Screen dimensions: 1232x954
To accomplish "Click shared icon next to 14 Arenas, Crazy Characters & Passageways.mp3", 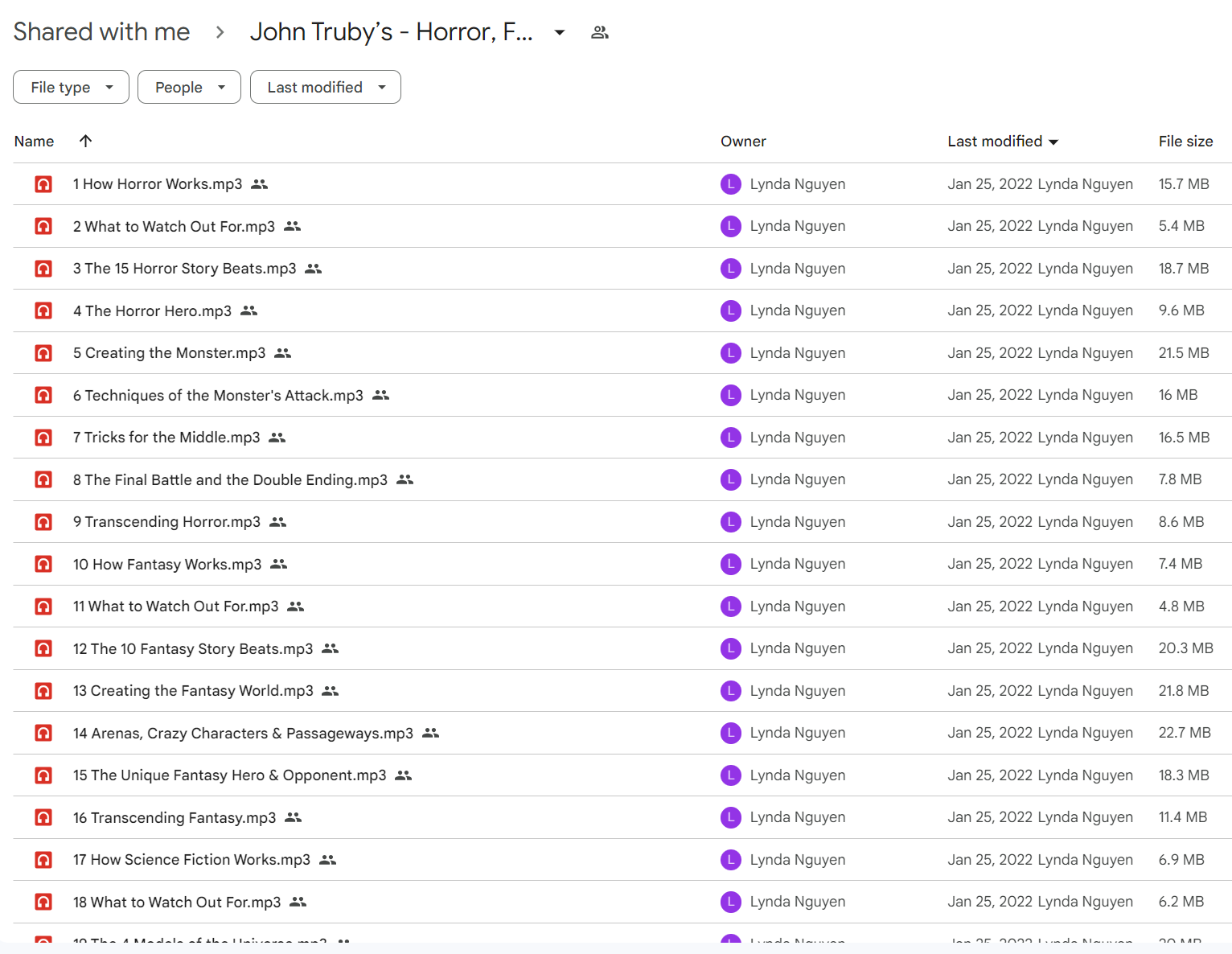I will coord(430,733).
